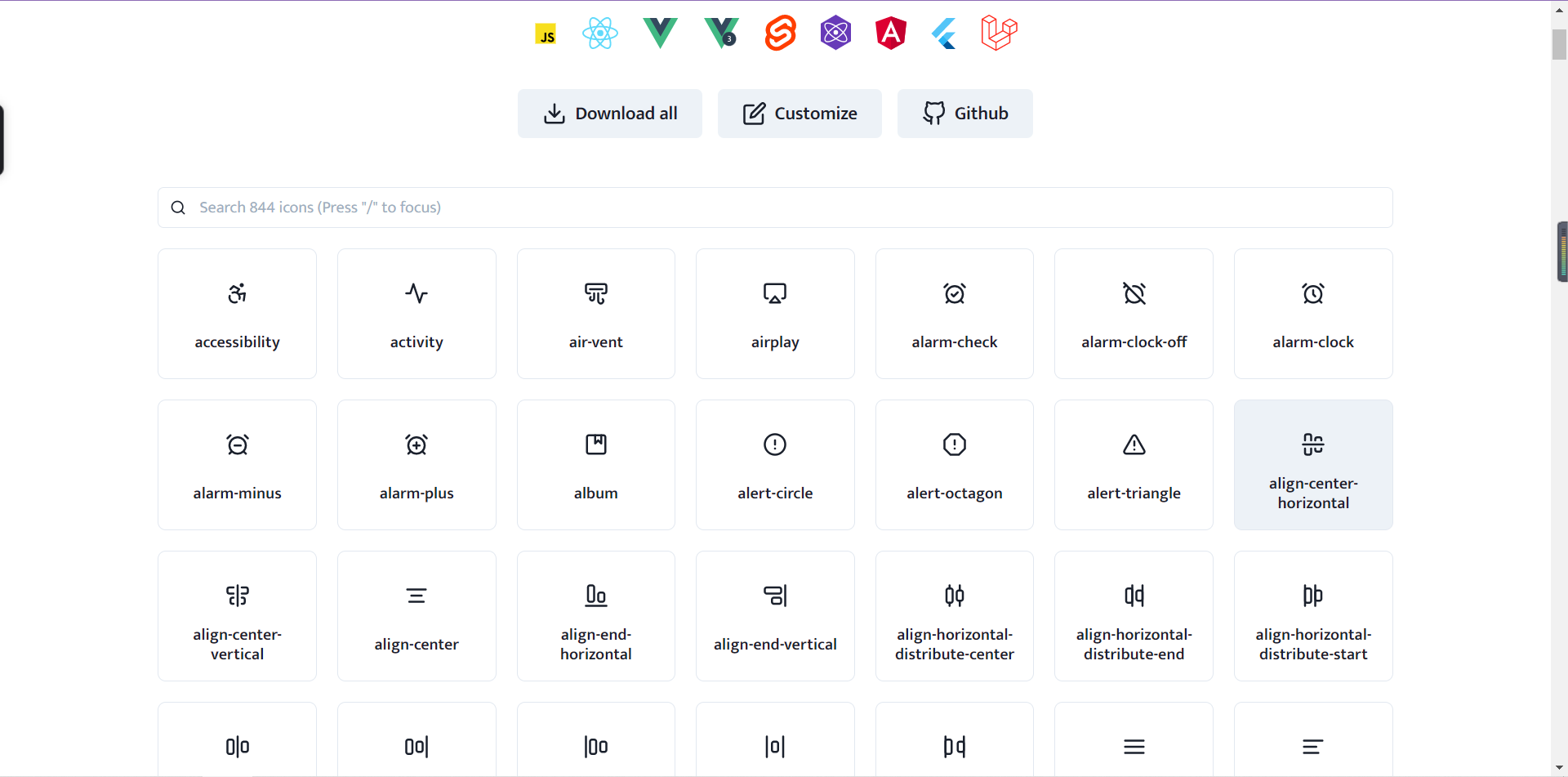Open the Vue 3 framework logo
The width and height of the screenshot is (1568, 777).
tap(721, 33)
